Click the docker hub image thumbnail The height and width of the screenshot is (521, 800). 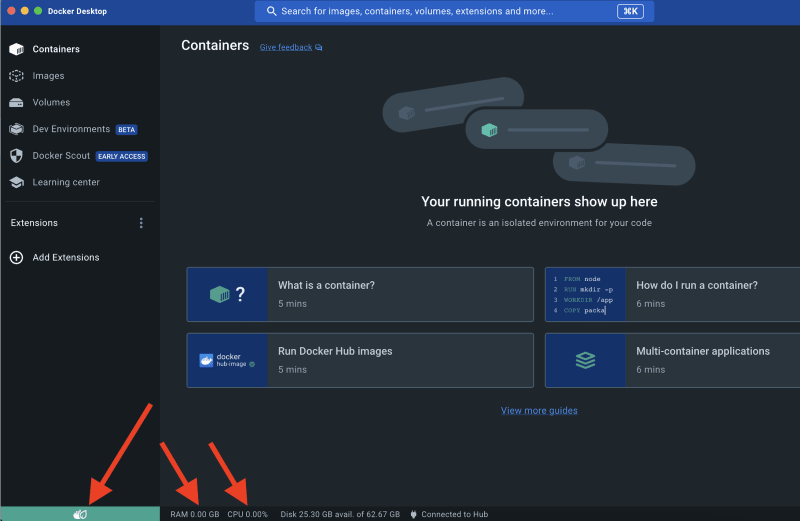click(x=228, y=360)
